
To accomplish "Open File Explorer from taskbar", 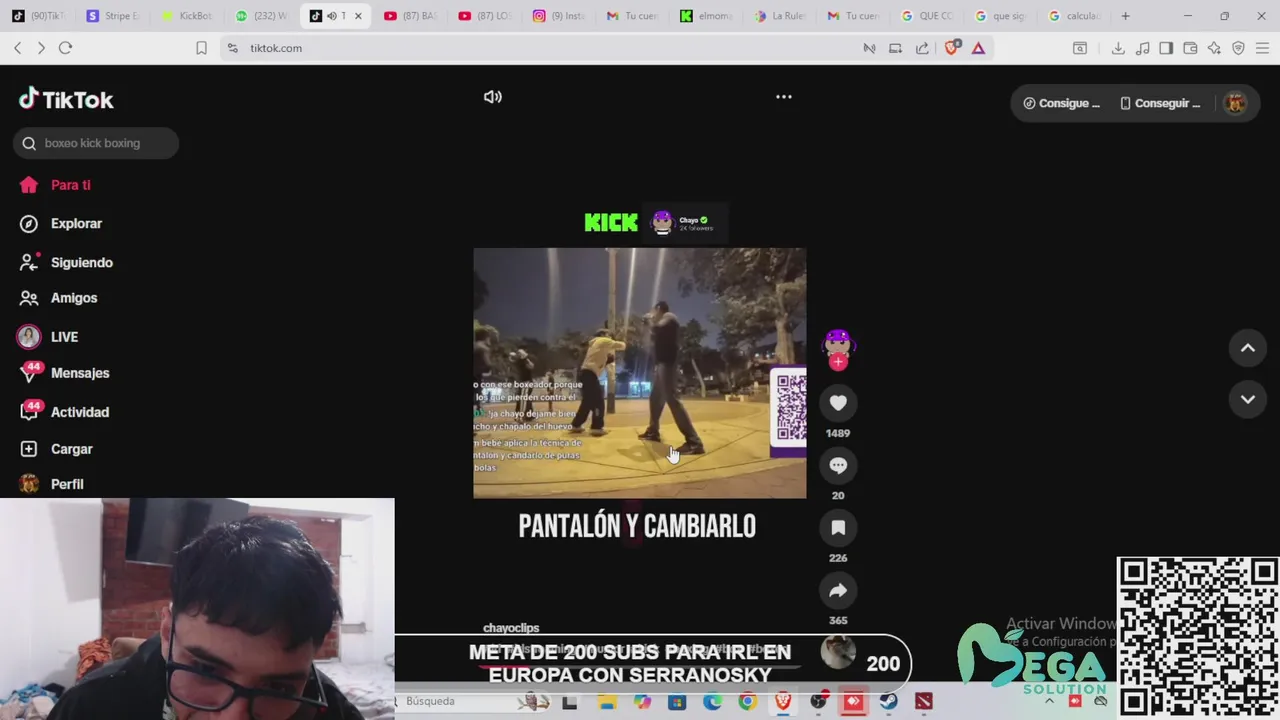I will pyautogui.click(x=606, y=702).
